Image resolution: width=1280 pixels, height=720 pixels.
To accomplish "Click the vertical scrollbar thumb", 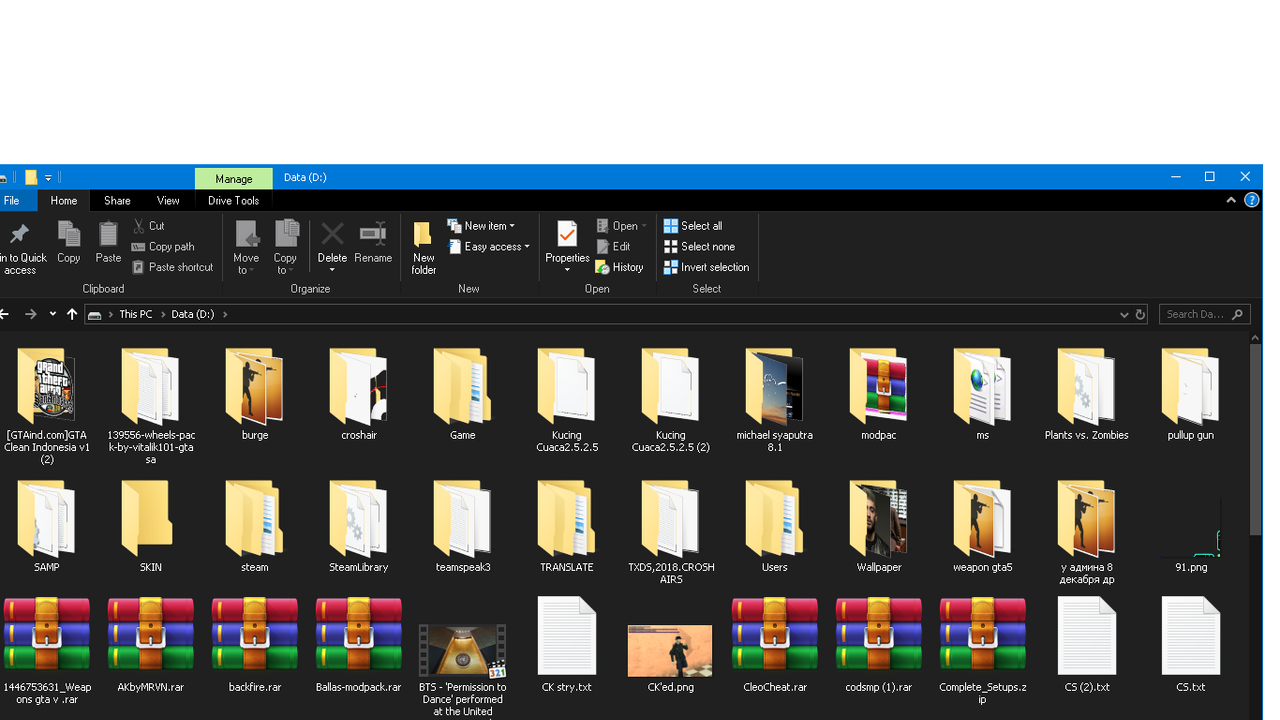I will [1256, 440].
